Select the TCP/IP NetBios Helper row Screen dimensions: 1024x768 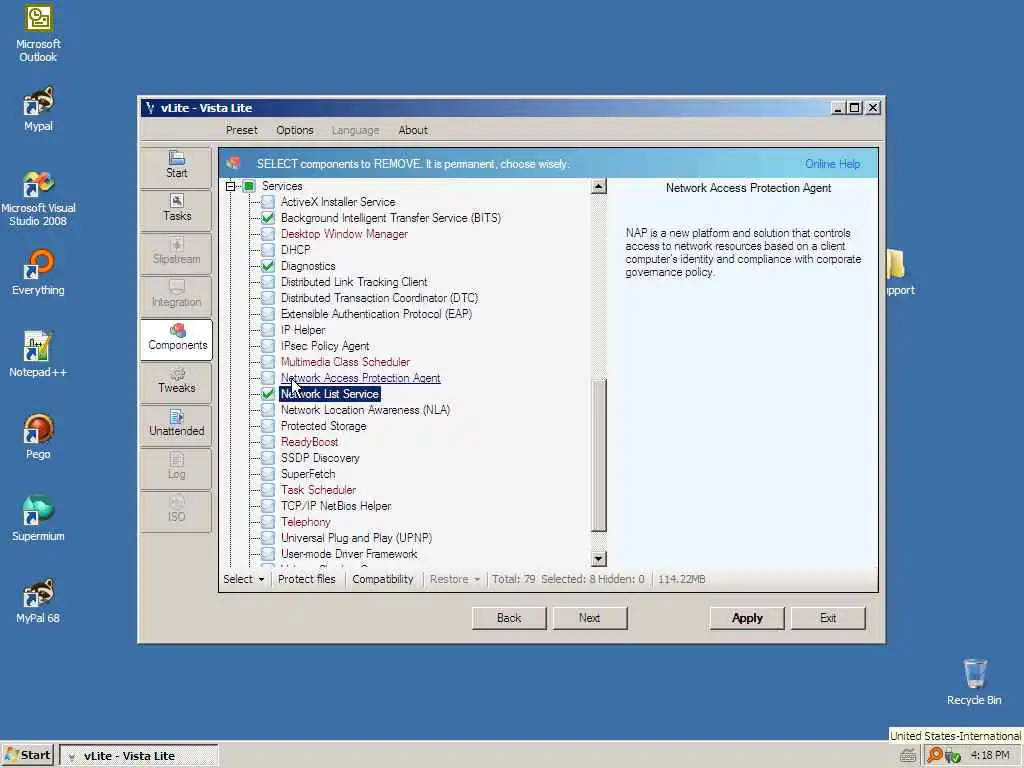pos(336,506)
